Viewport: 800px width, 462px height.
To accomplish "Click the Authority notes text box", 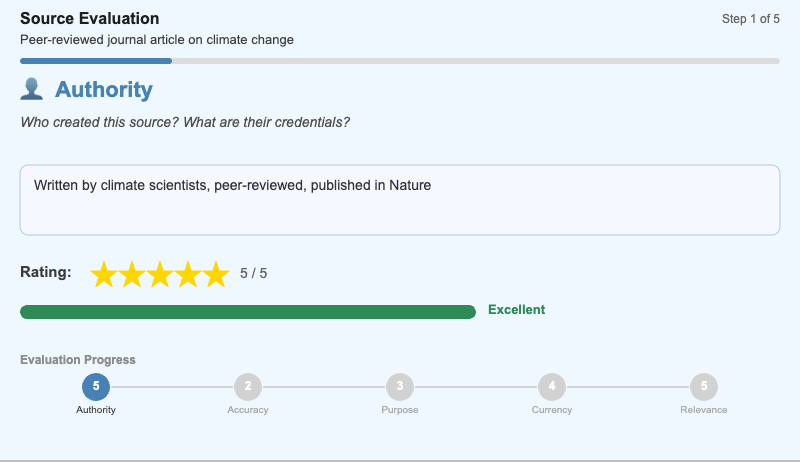I will (x=400, y=200).
